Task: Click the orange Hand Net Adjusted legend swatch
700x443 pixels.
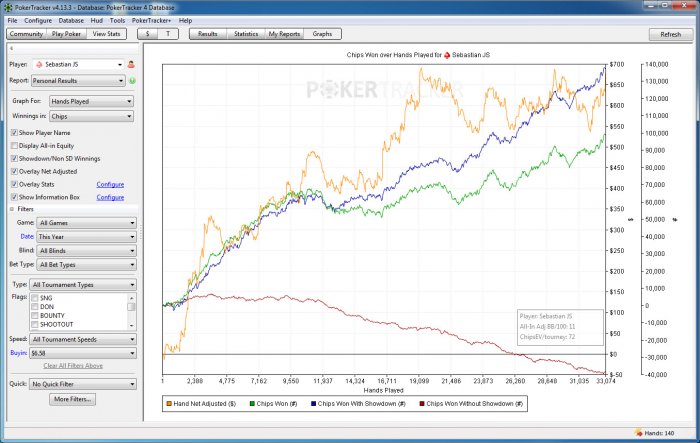Action: (x=169, y=404)
